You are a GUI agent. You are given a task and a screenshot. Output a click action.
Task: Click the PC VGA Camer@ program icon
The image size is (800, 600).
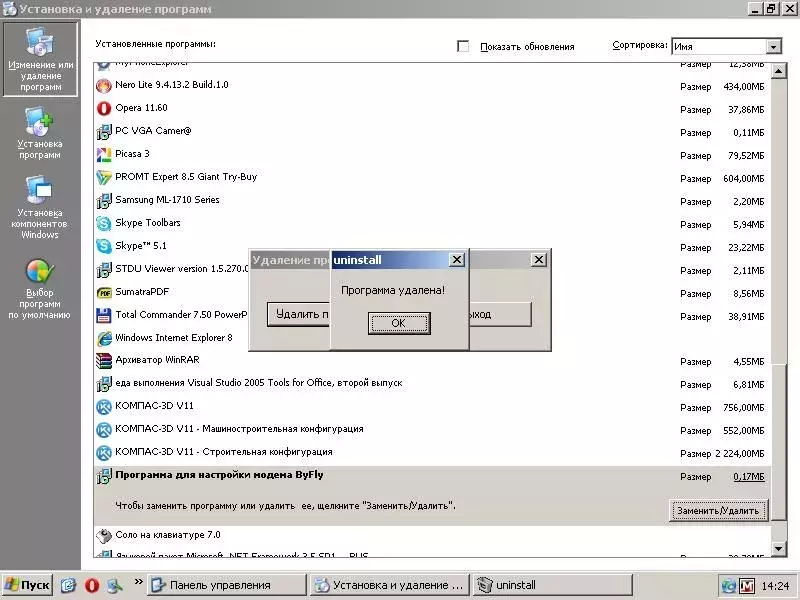104,132
